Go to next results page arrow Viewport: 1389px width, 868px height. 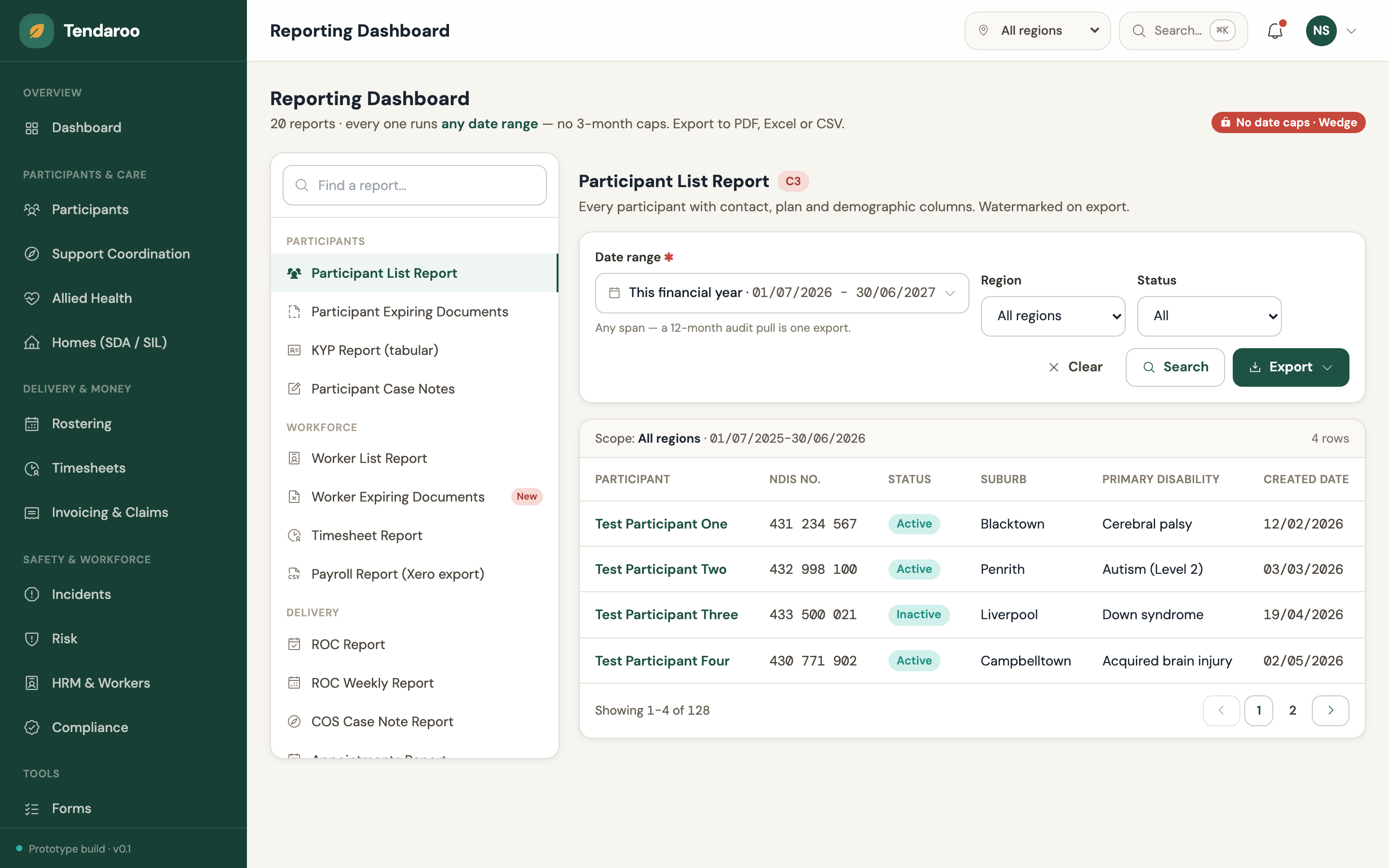(x=1331, y=711)
